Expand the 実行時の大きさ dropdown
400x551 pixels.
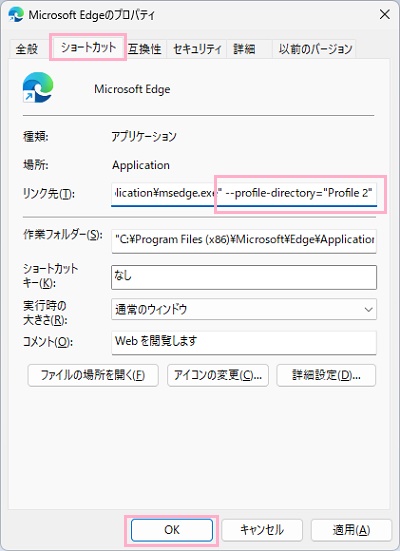[x=244, y=309]
